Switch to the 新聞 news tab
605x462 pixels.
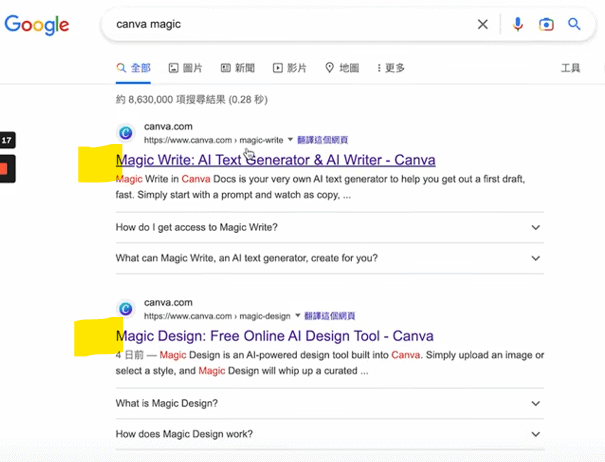click(x=238, y=68)
